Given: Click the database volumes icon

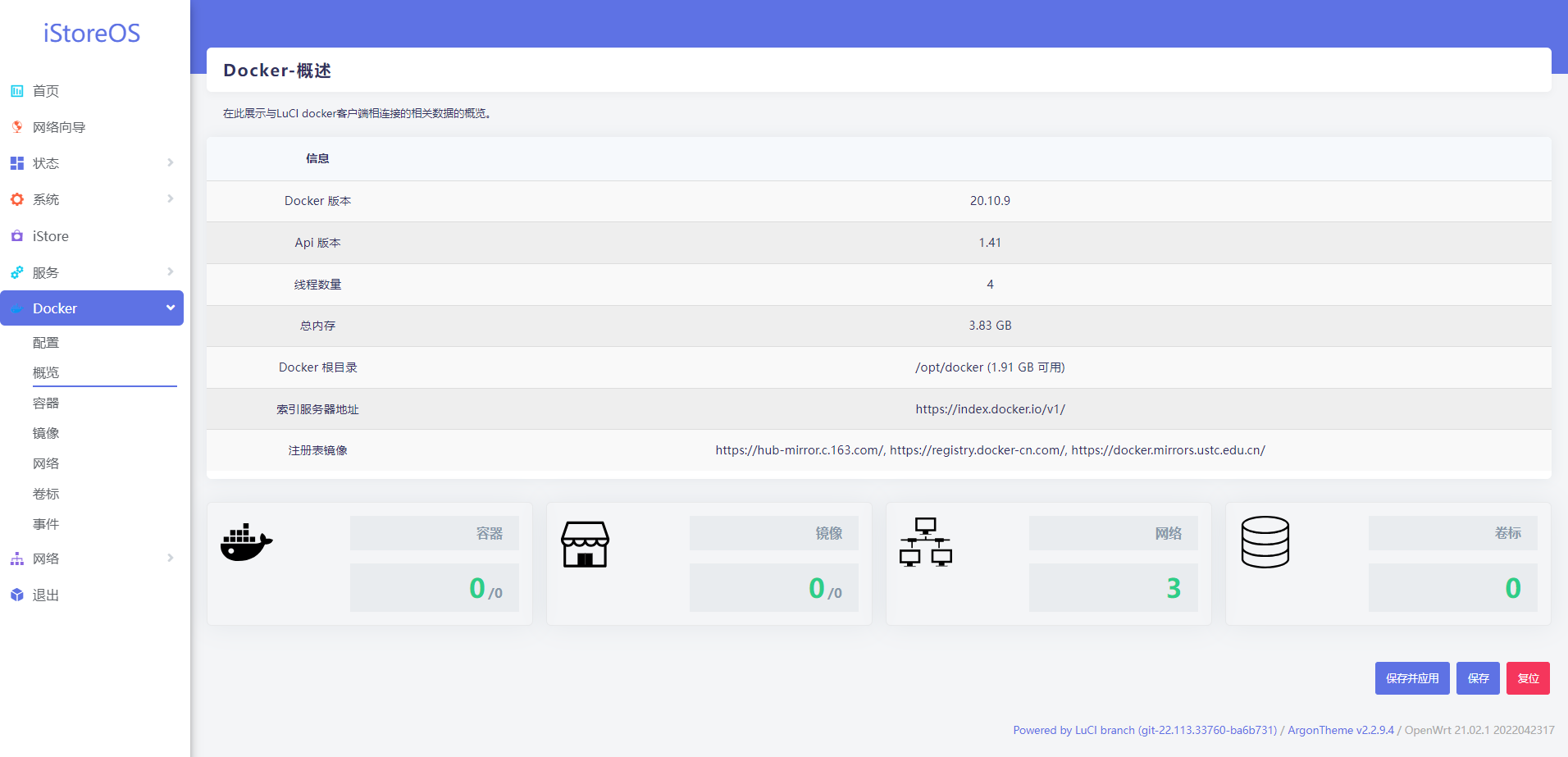Looking at the screenshot, I should [x=1265, y=542].
